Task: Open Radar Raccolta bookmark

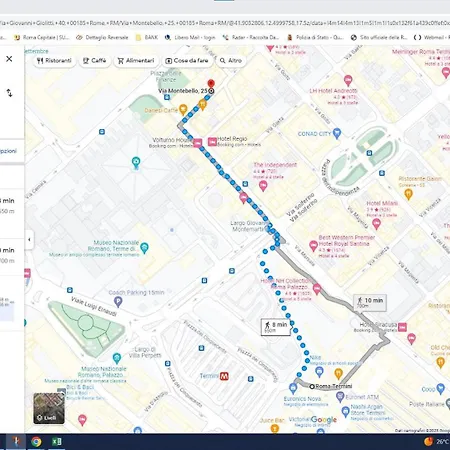Action: click(x=251, y=37)
